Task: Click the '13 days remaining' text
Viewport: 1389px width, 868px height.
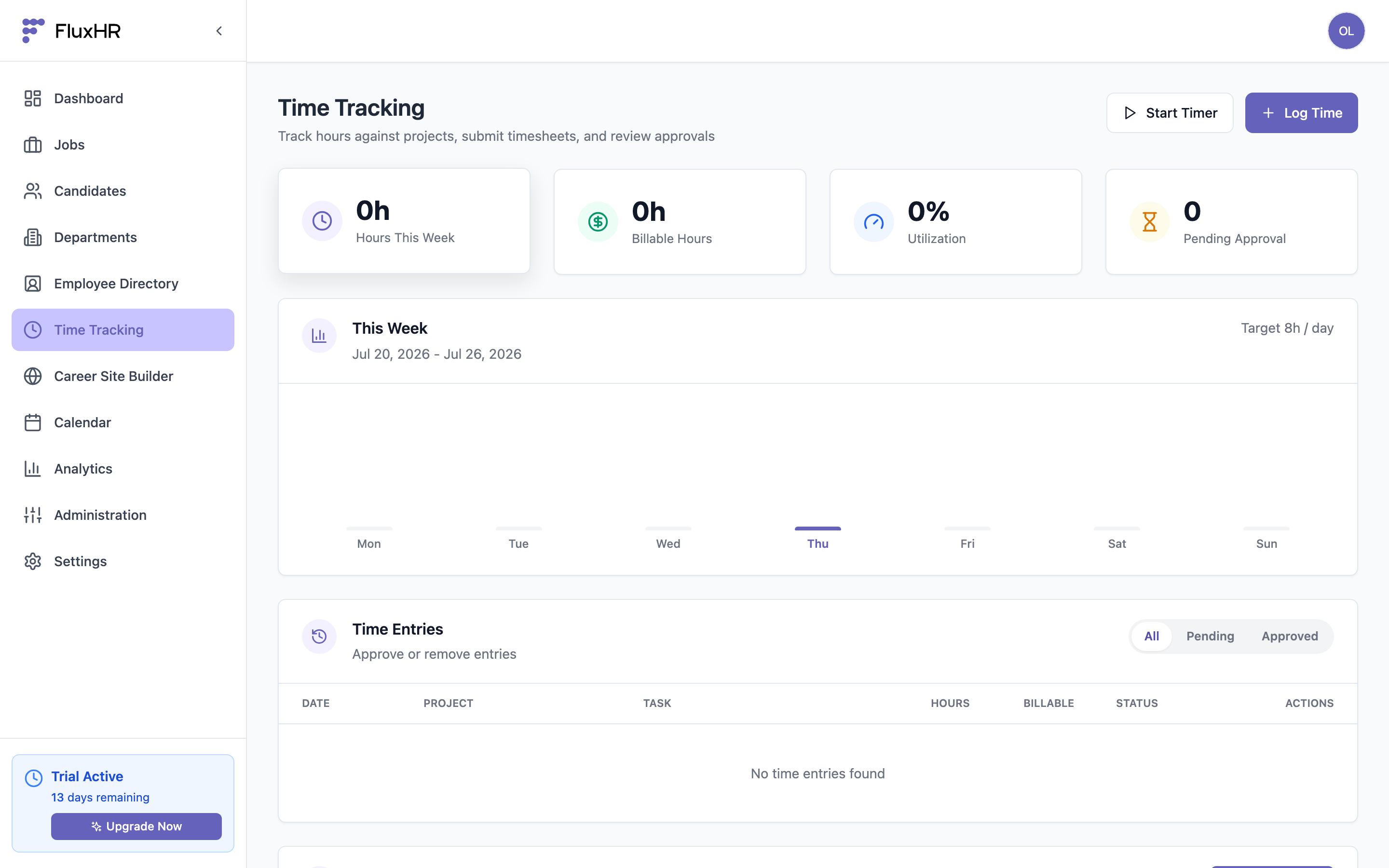Action: tap(100, 798)
